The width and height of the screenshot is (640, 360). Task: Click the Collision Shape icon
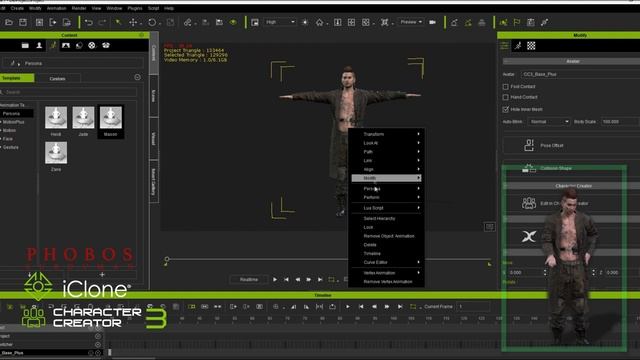(x=529, y=168)
